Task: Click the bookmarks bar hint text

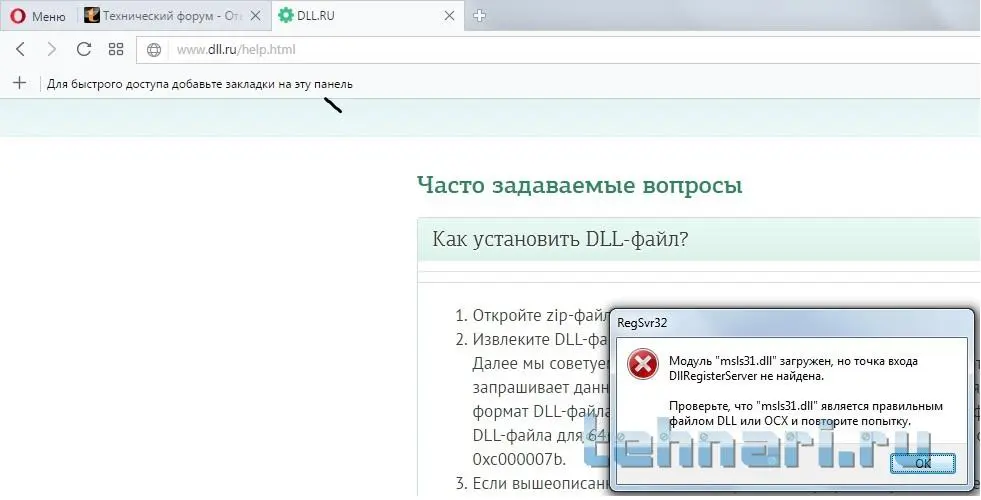Action: (x=200, y=84)
